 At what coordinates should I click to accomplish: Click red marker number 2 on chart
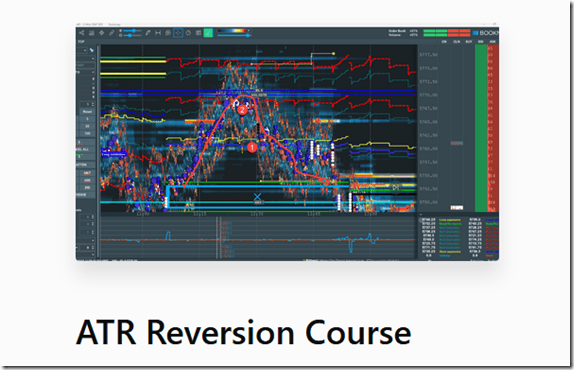click(x=242, y=110)
